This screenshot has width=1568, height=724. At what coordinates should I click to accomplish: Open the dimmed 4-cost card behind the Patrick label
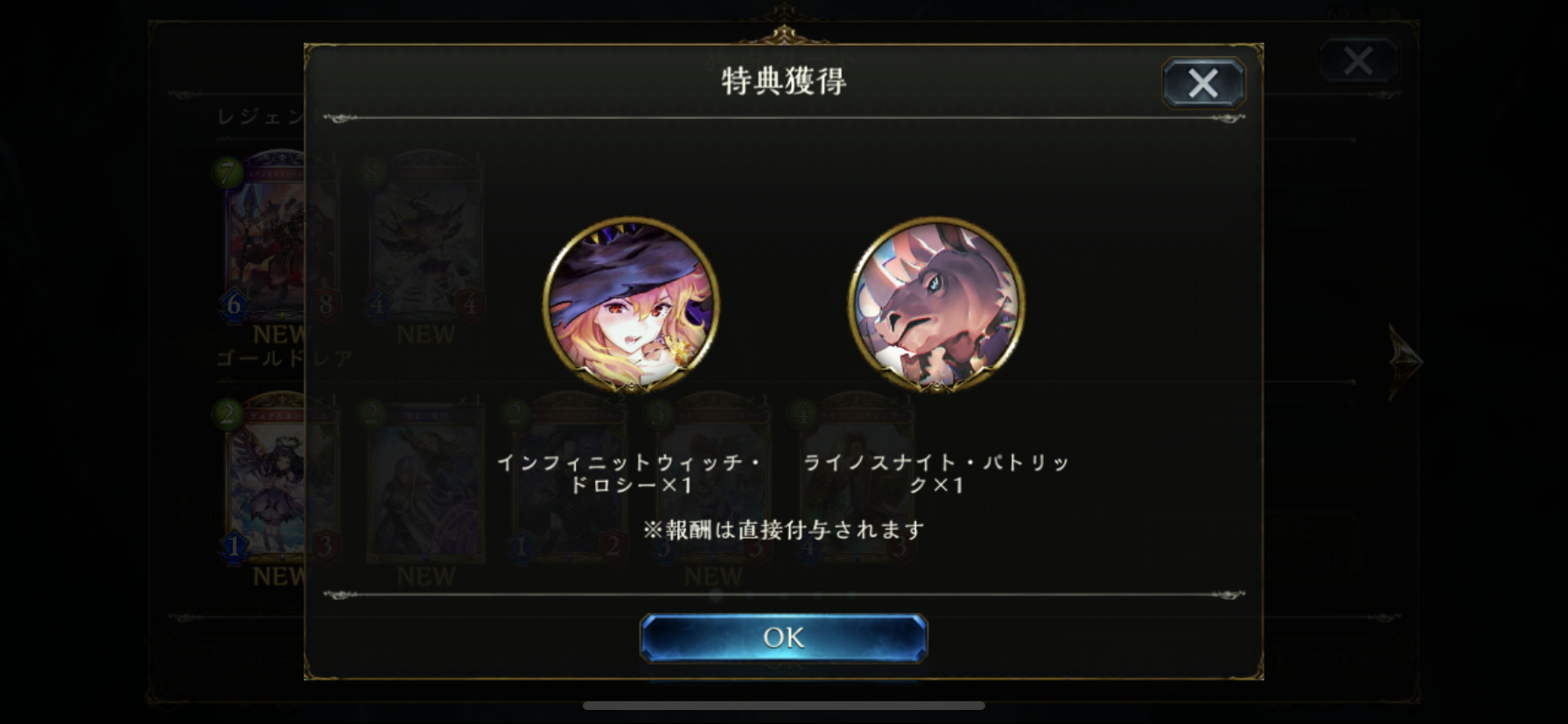[x=855, y=479]
